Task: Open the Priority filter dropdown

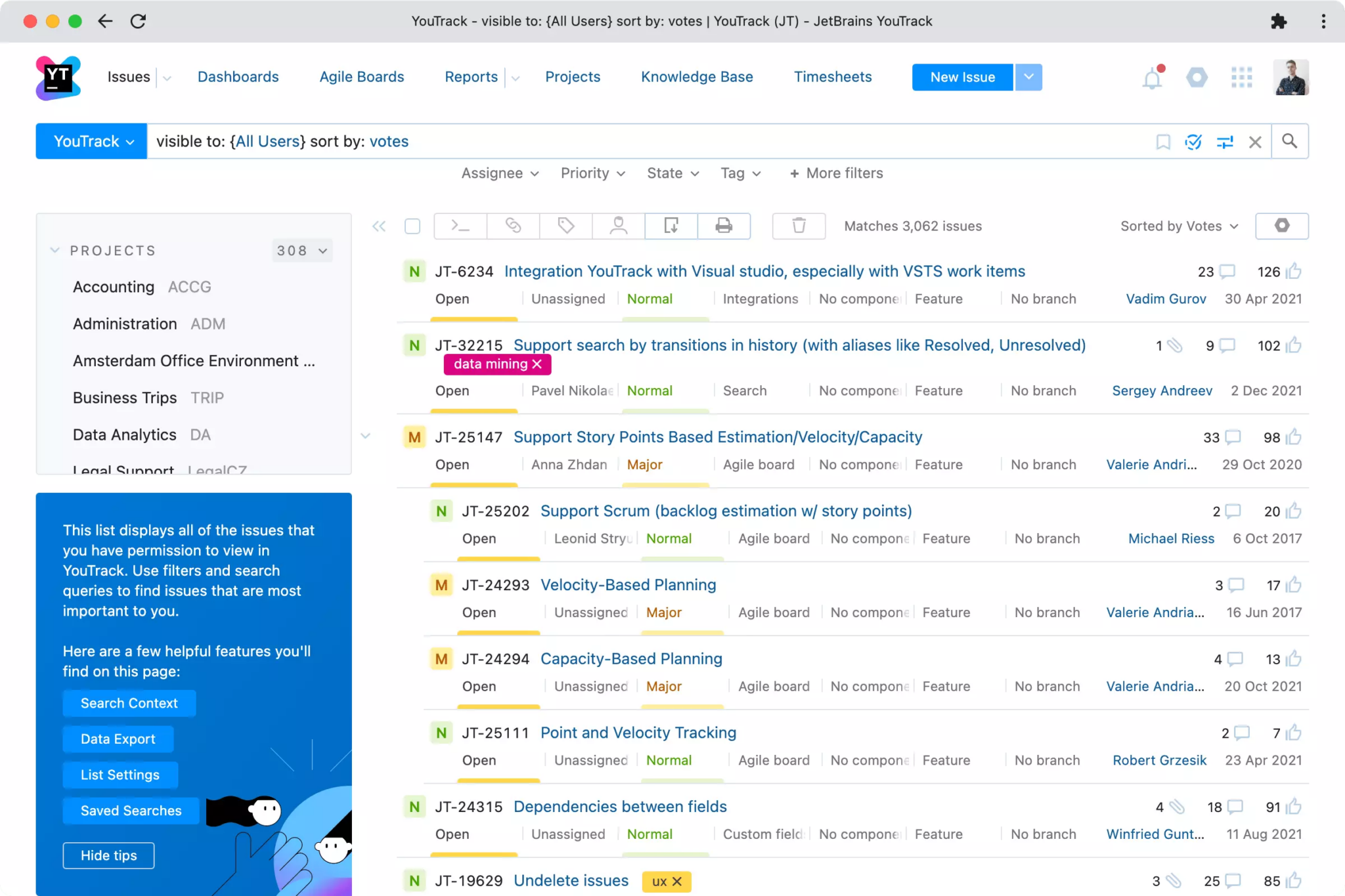Action: coord(591,173)
